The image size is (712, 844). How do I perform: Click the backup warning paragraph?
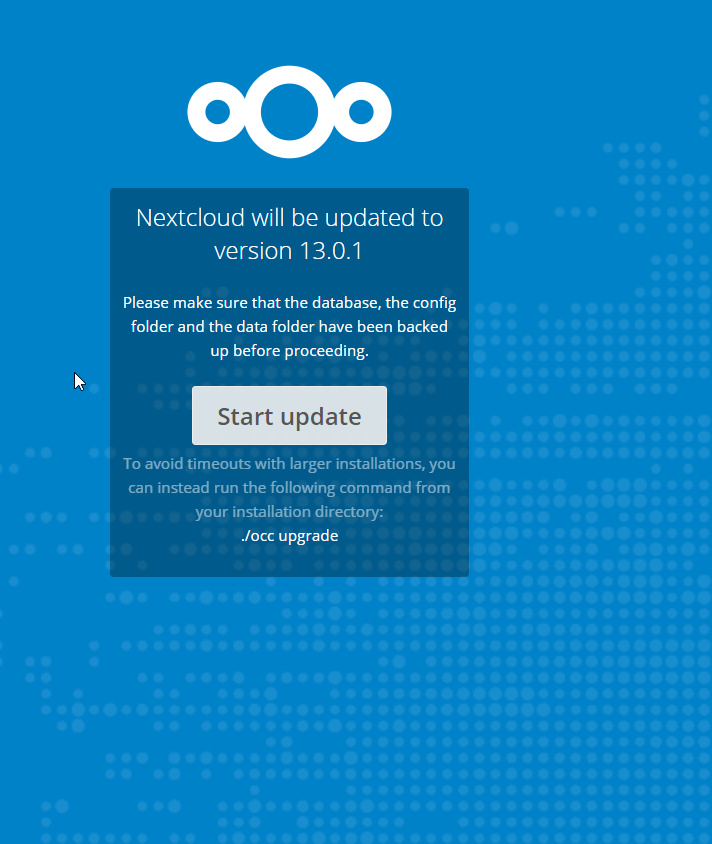point(290,327)
